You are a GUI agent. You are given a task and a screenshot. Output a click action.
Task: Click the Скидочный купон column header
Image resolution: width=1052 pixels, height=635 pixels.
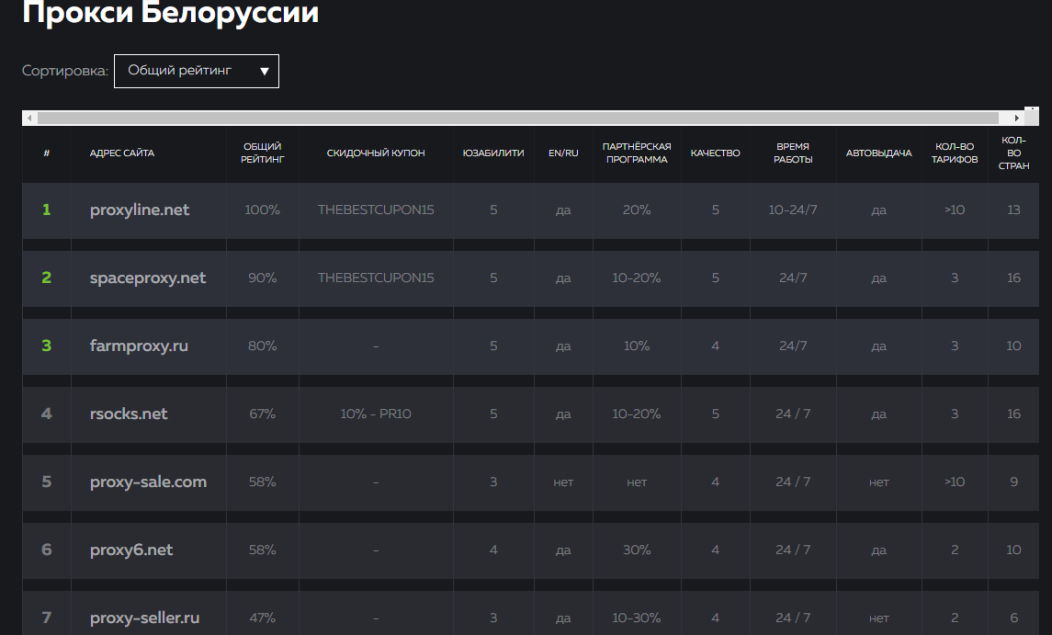click(x=376, y=153)
